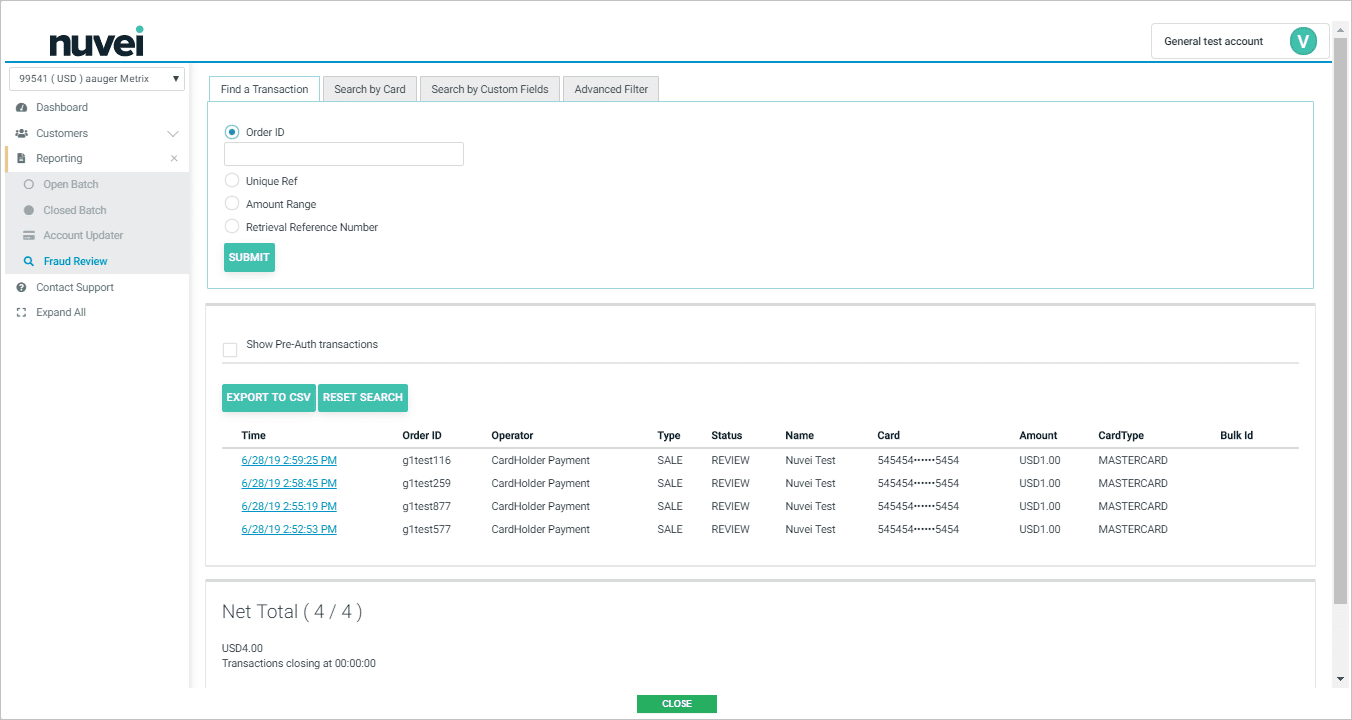Viewport: 1352px width, 720px height.
Task: Click the Reporting document icon
Action: (x=21, y=158)
